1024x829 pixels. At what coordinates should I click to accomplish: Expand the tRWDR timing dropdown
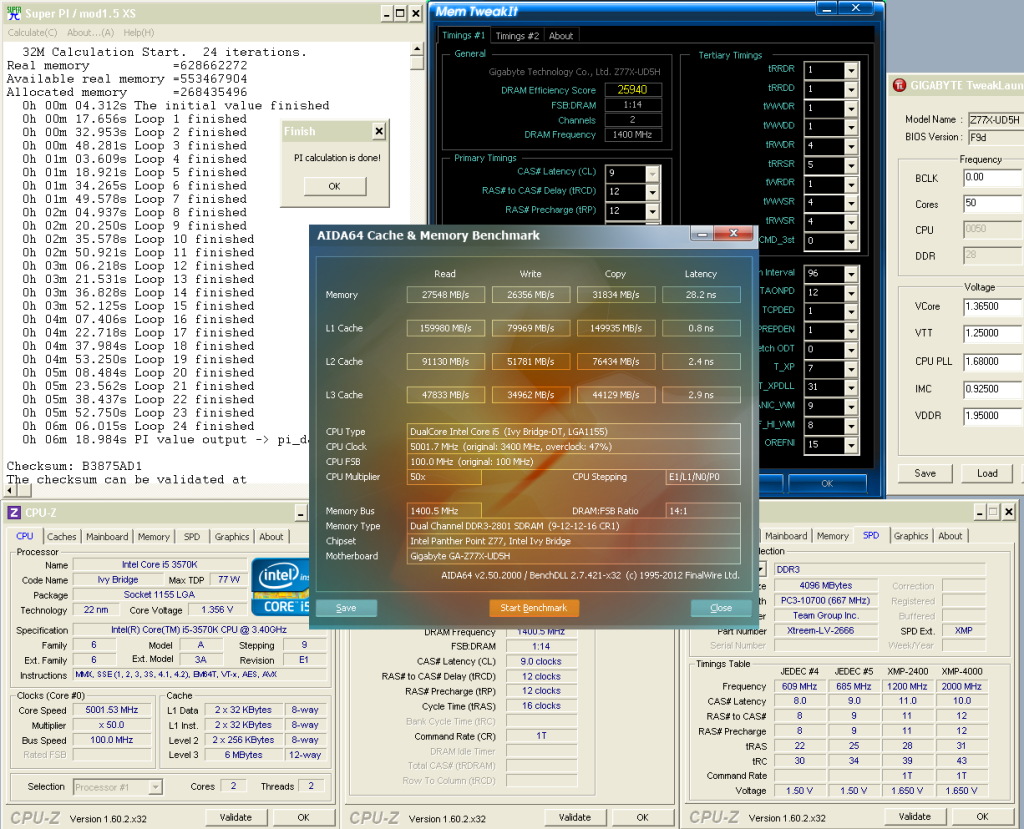click(851, 146)
